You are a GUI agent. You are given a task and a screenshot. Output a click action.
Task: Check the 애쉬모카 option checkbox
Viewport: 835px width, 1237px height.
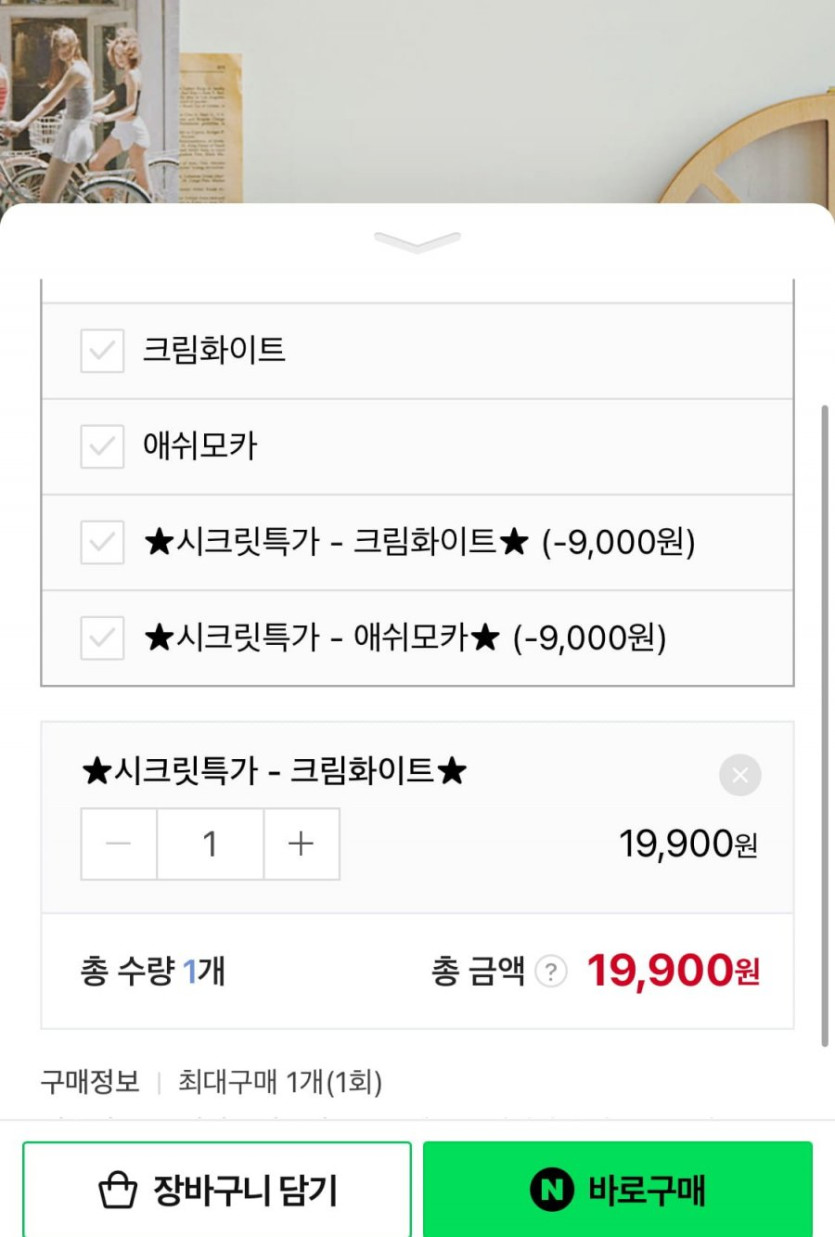(x=102, y=446)
